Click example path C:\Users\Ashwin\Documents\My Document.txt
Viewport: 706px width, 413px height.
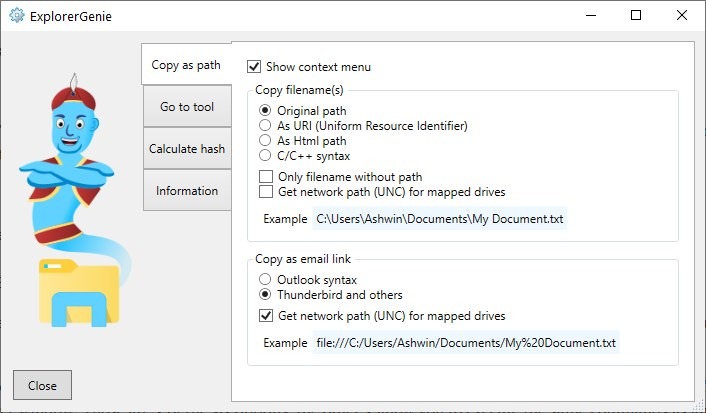(439, 219)
